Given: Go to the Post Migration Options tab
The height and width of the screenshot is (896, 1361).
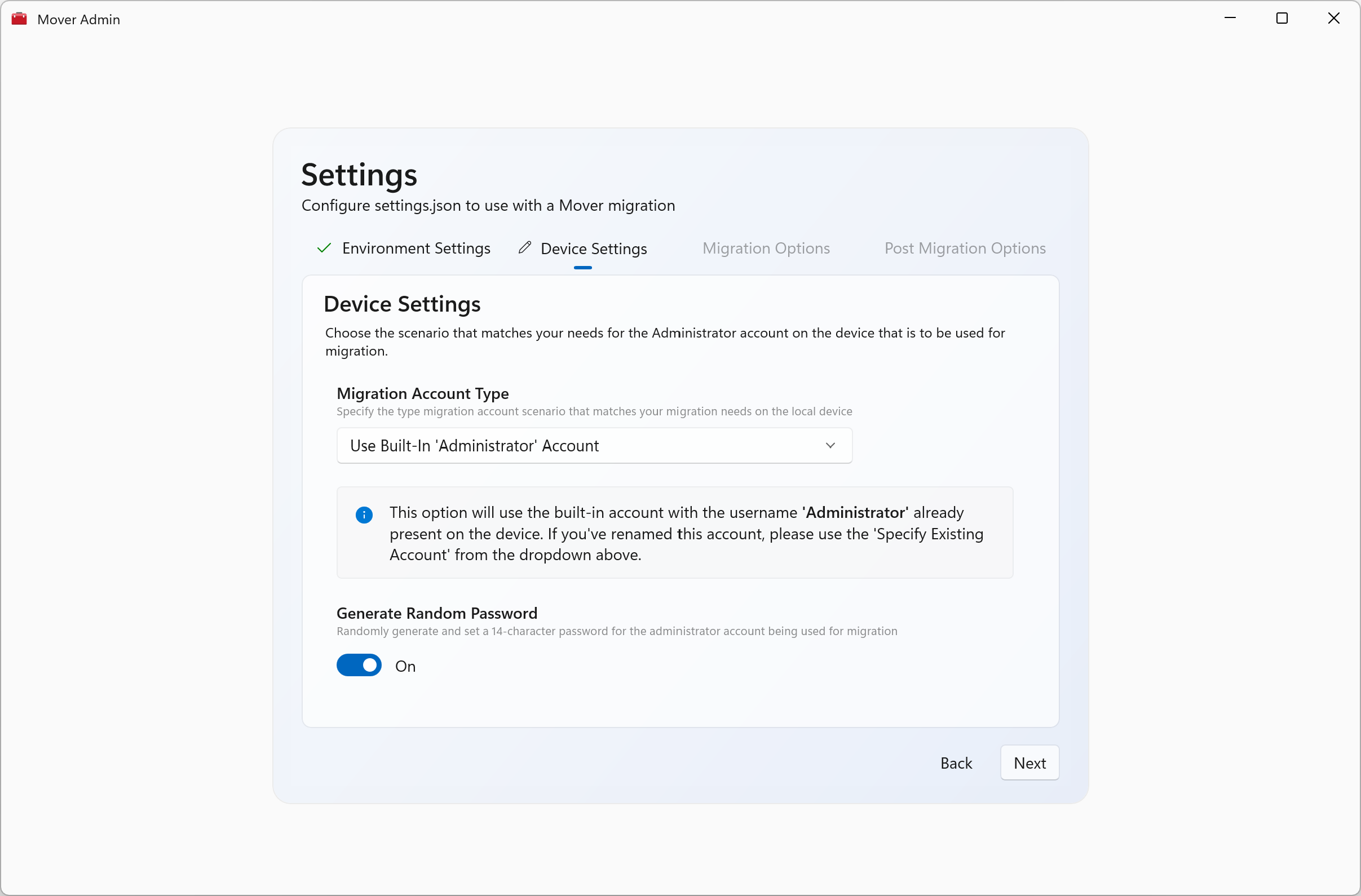Looking at the screenshot, I should tap(964, 248).
